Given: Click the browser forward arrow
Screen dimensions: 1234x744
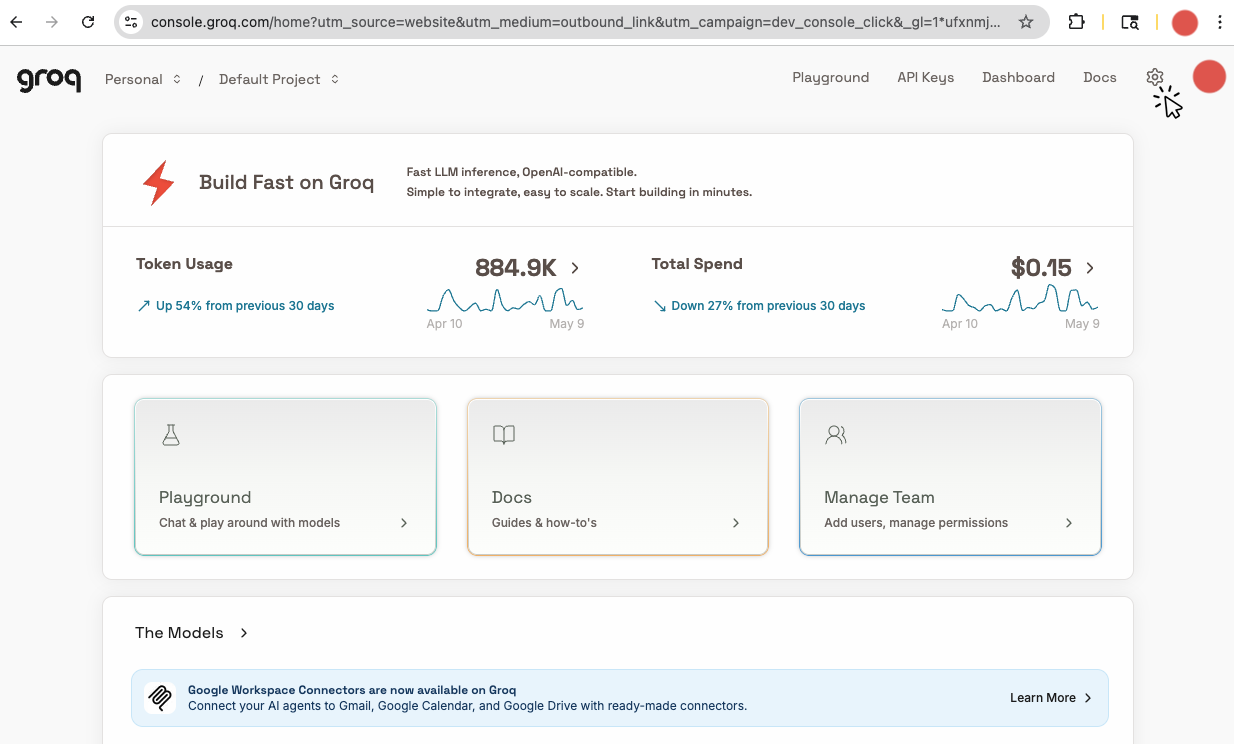Looking at the screenshot, I should click(52, 22).
